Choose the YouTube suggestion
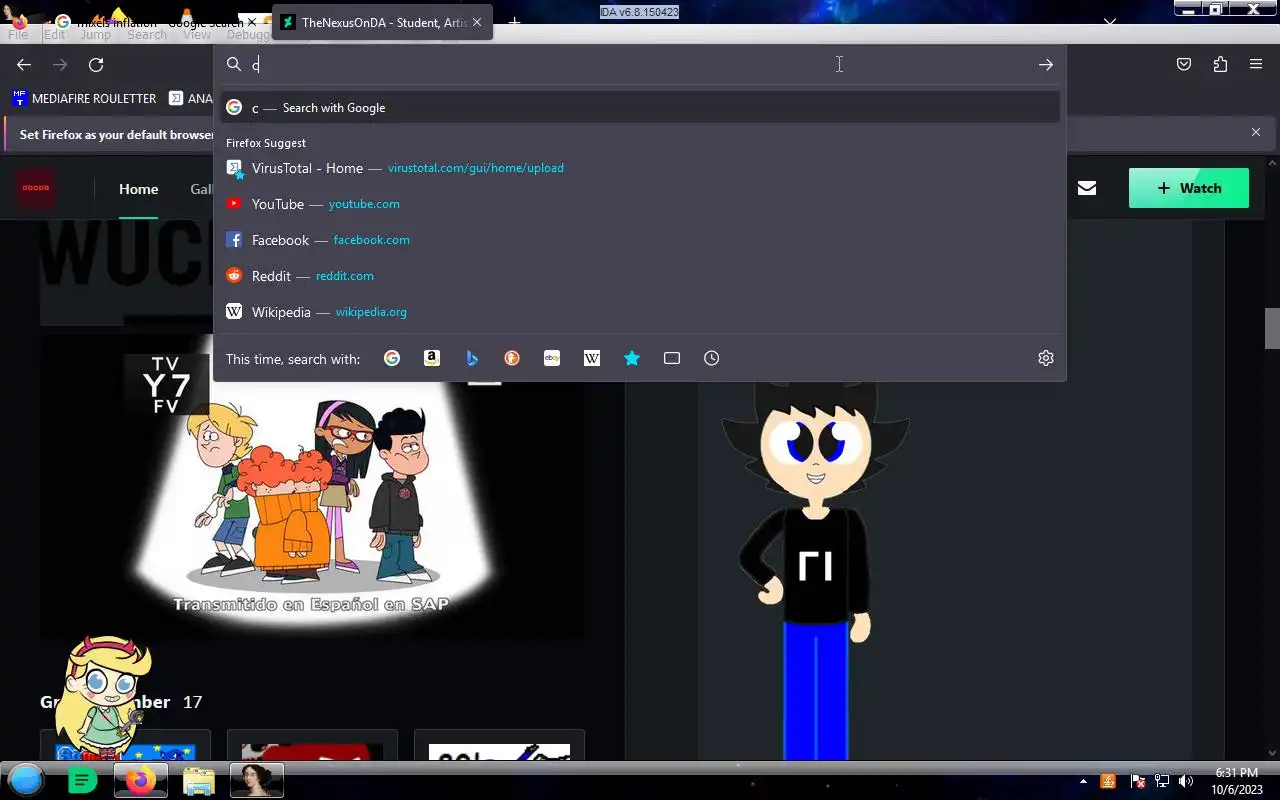 coord(640,204)
